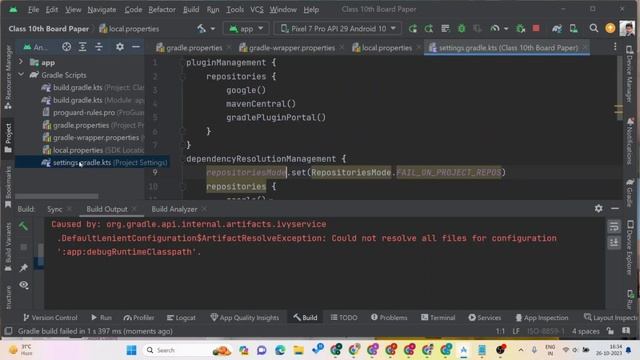Collapse all items in project panel
The height and width of the screenshot is (360, 640).
tap(99, 47)
